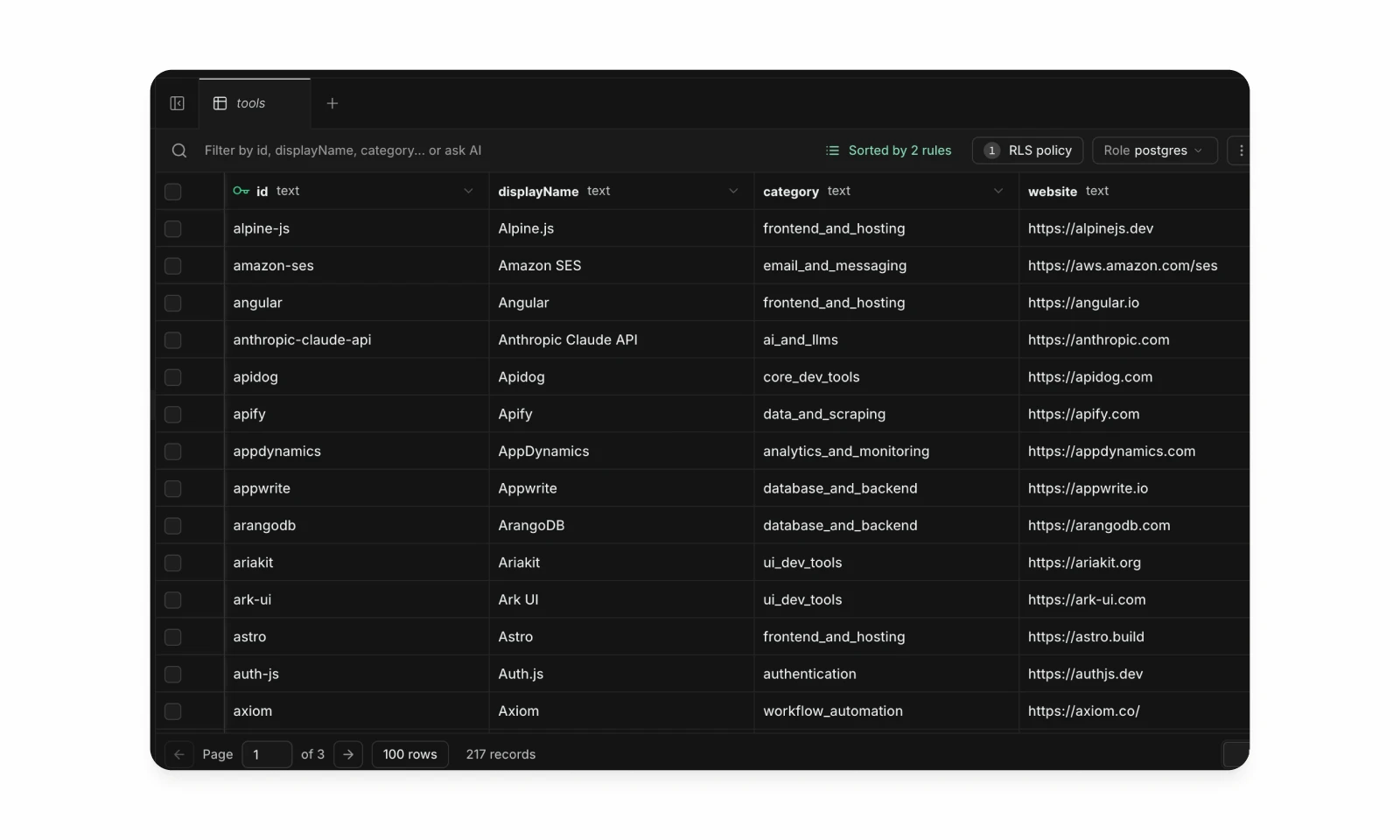Select the data_and_scraping cell
1400x840 pixels.
pos(886,414)
